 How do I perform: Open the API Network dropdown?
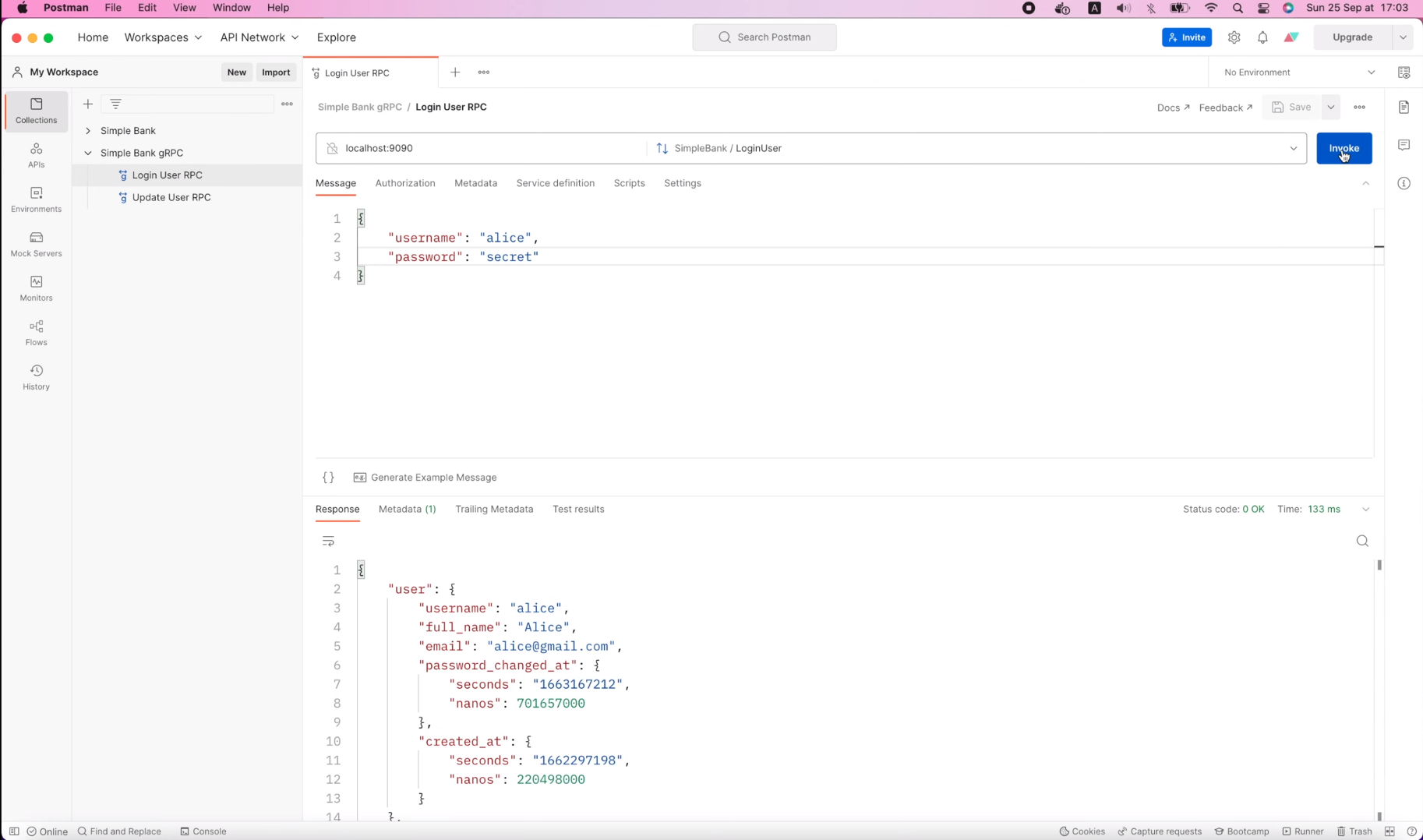(259, 37)
